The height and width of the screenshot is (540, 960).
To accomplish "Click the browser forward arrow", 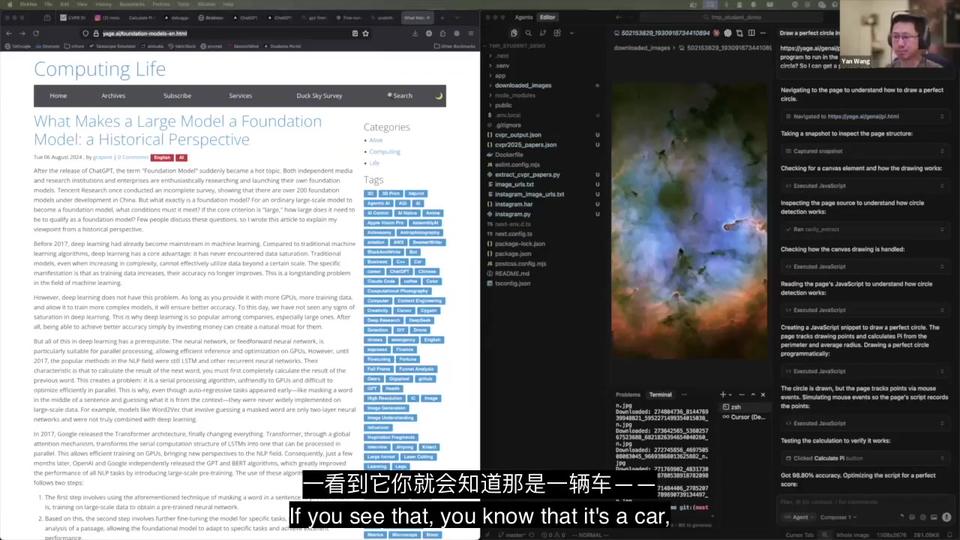I will [x=22, y=33].
